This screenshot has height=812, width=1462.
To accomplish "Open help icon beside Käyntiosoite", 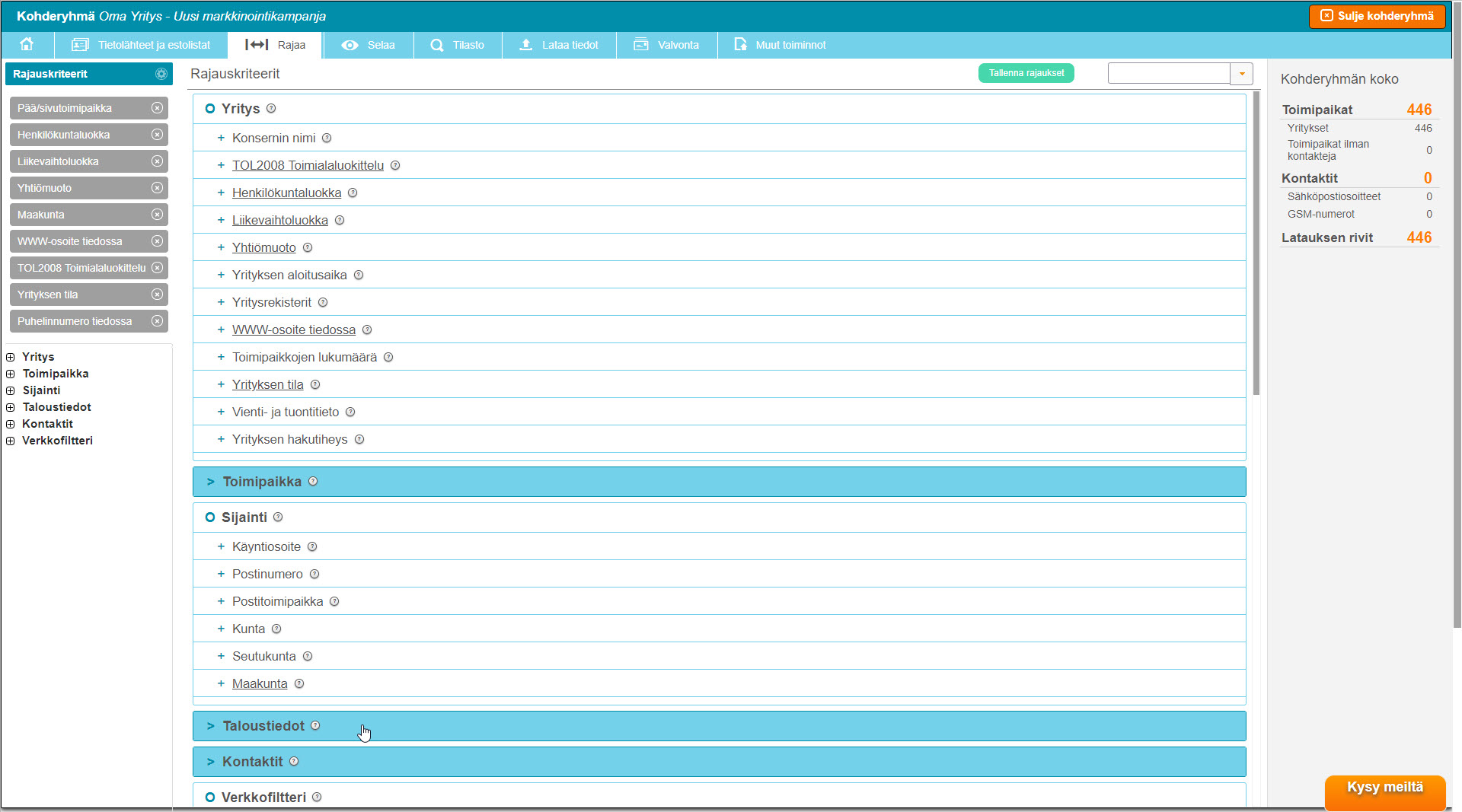I will tap(312, 546).
